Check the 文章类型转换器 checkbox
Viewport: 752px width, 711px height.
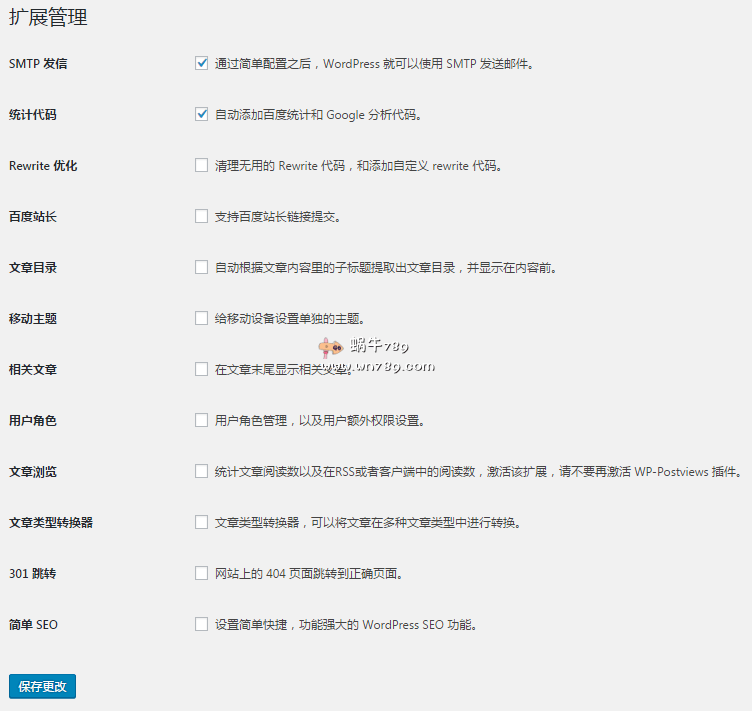(x=202, y=522)
